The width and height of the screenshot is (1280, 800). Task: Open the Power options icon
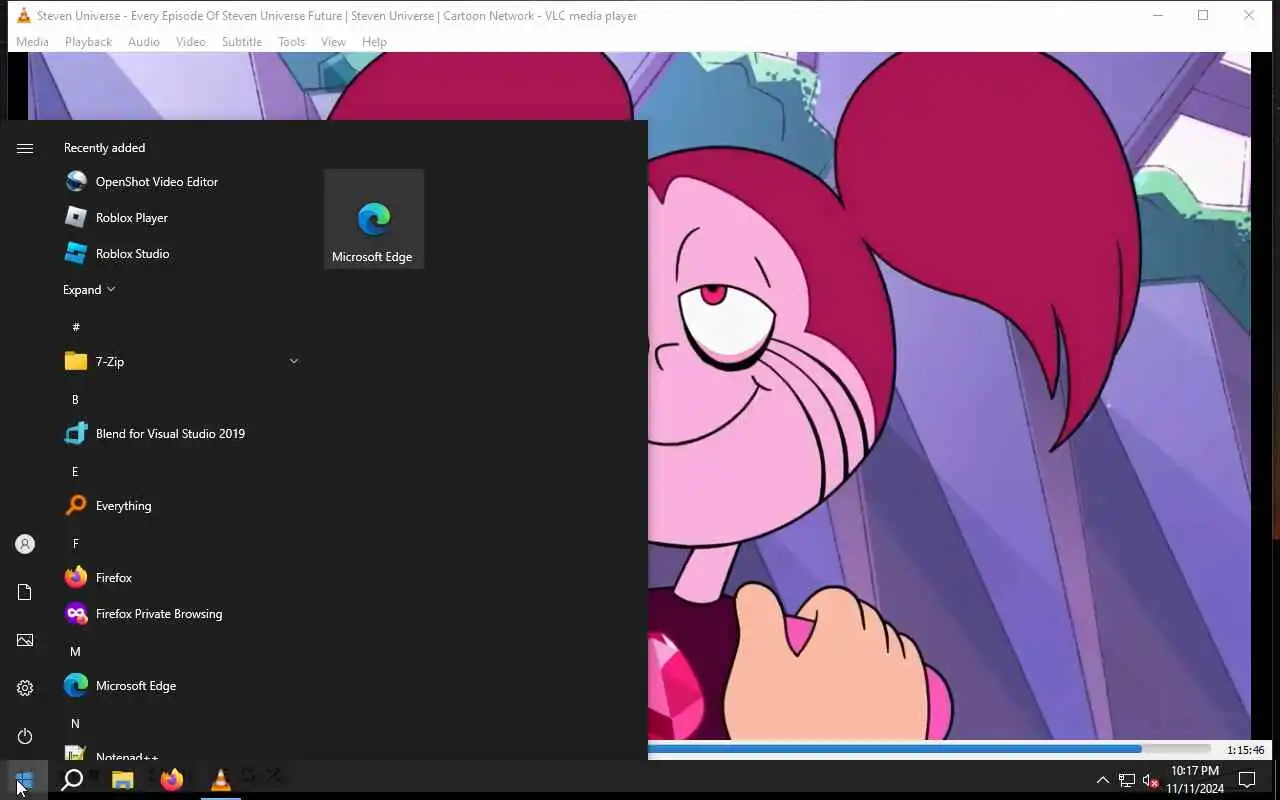pos(25,736)
